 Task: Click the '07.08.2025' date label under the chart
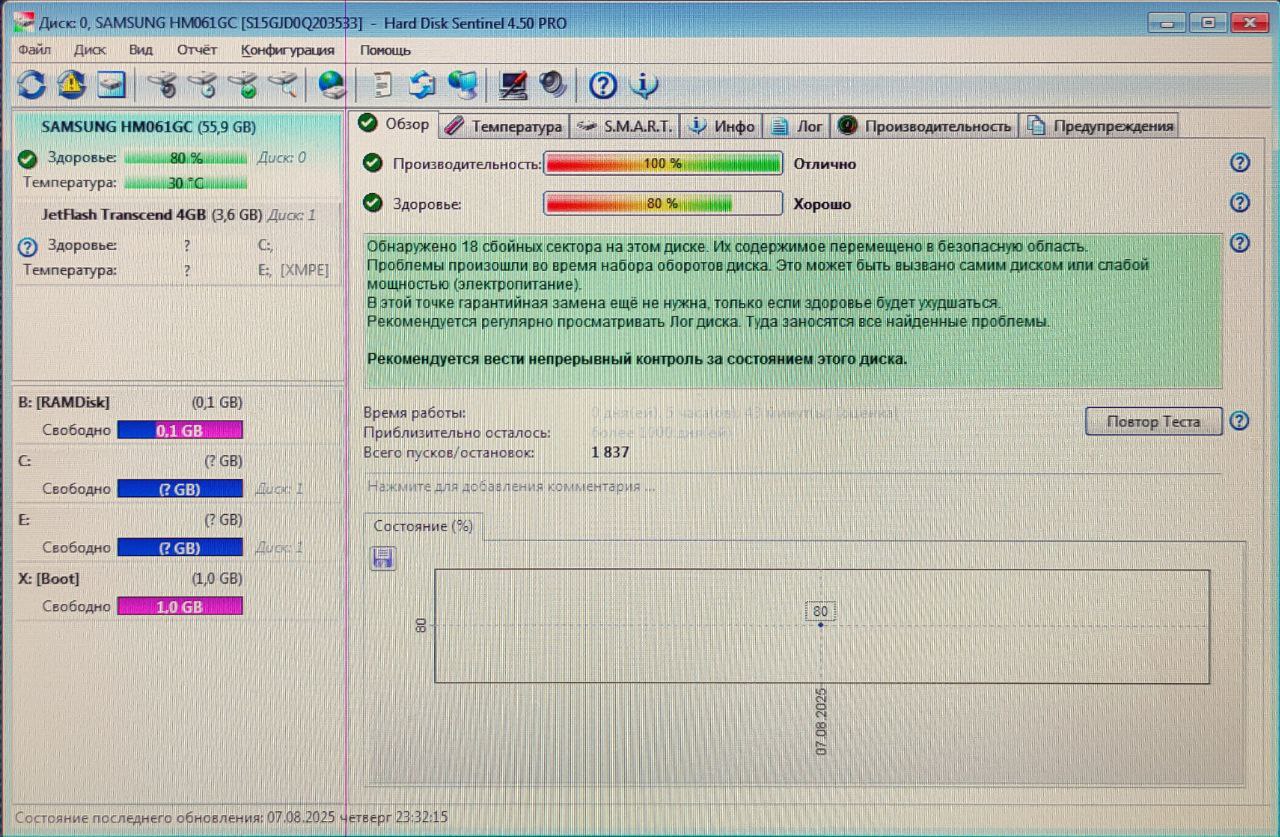pos(821,720)
